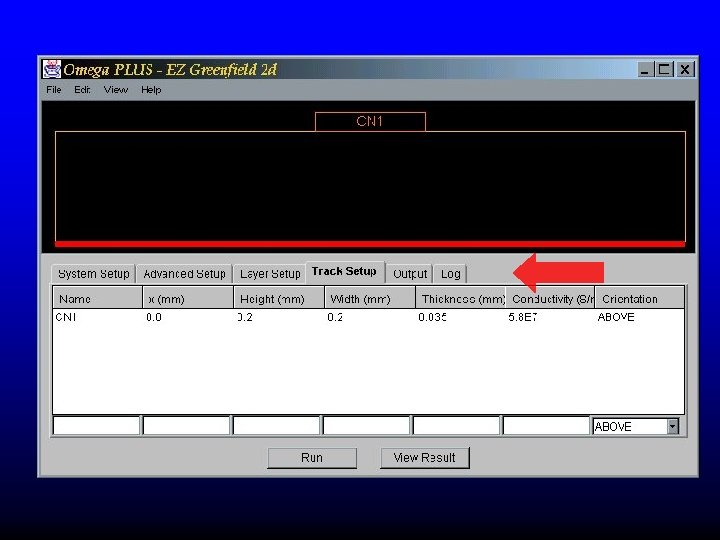
Task: Maximize the Omega PLUS window
Action: coord(664,69)
